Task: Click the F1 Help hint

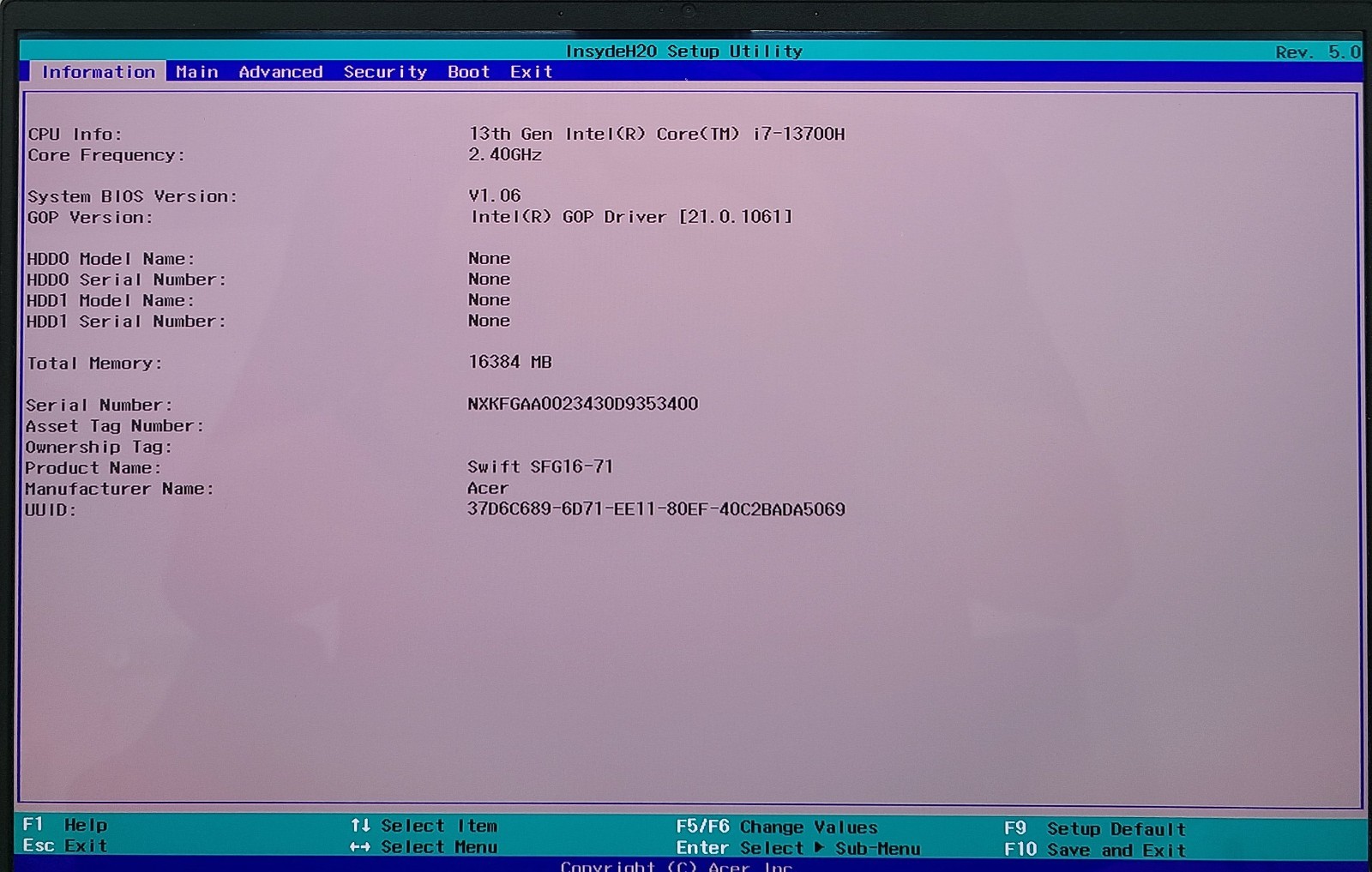Action: (x=65, y=825)
